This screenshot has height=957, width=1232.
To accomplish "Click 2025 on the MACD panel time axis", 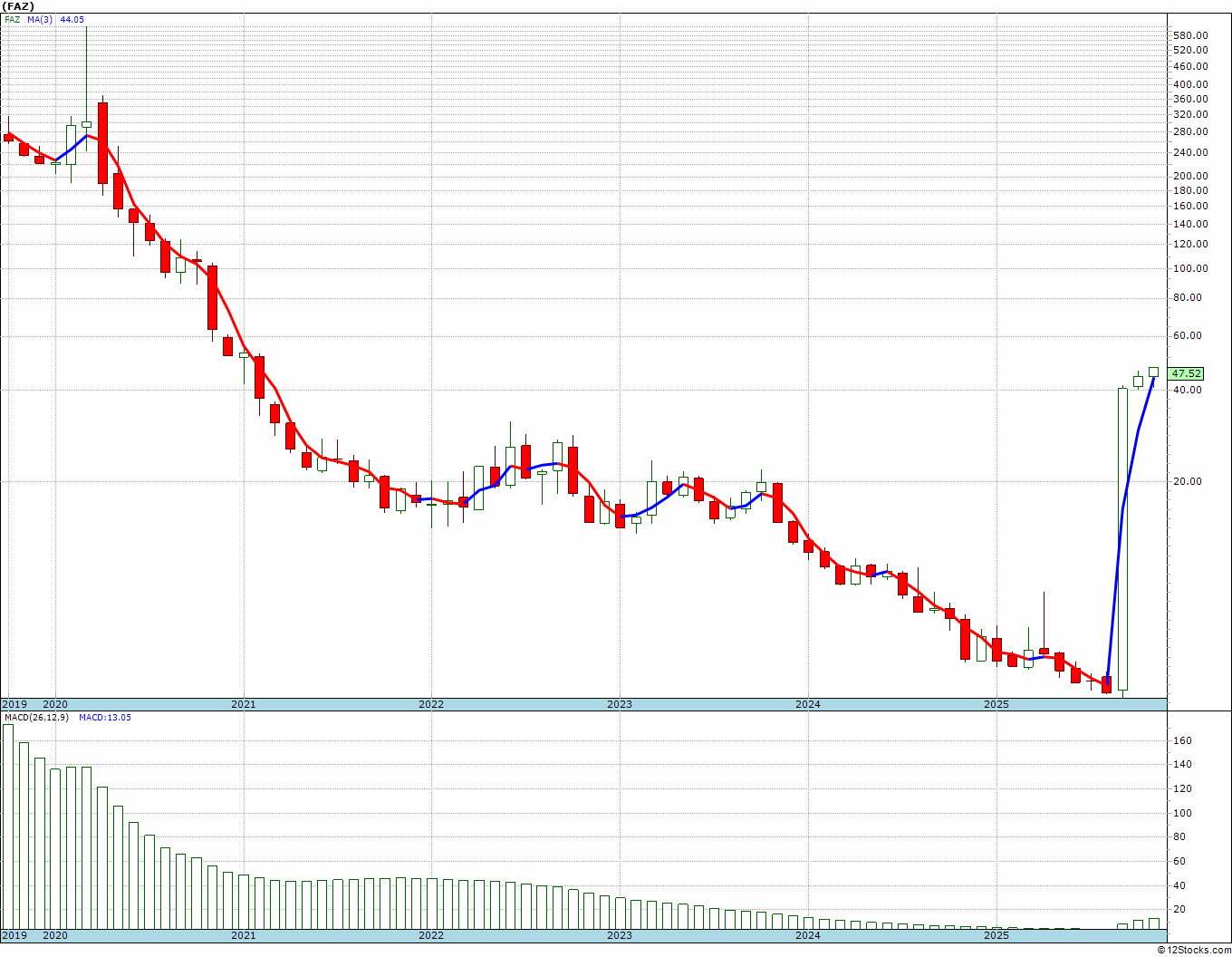I will [x=996, y=935].
